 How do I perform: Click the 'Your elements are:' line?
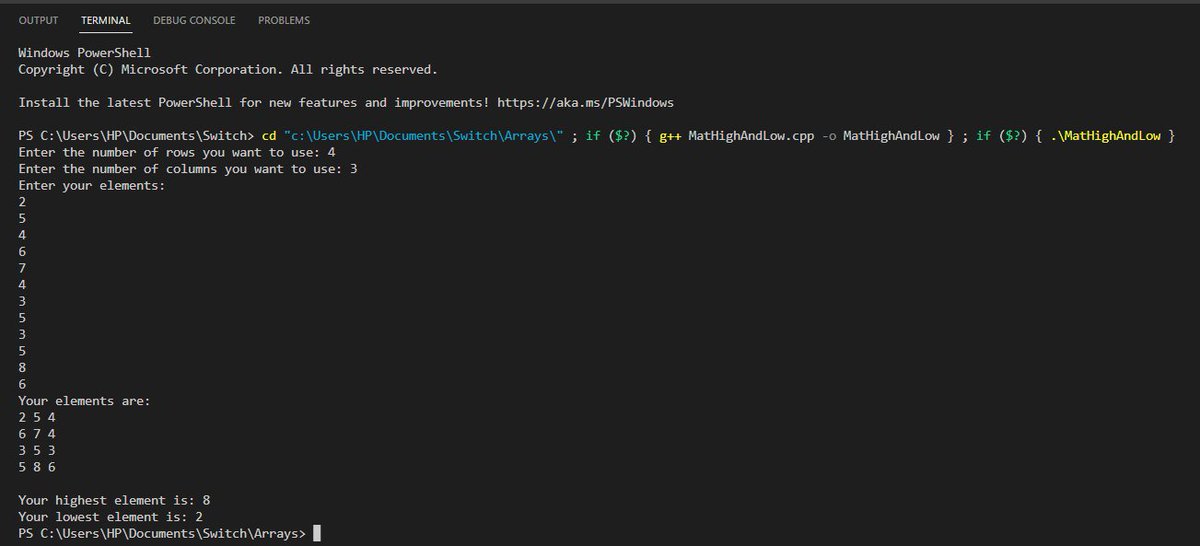pyautogui.click(x=85, y=401)
